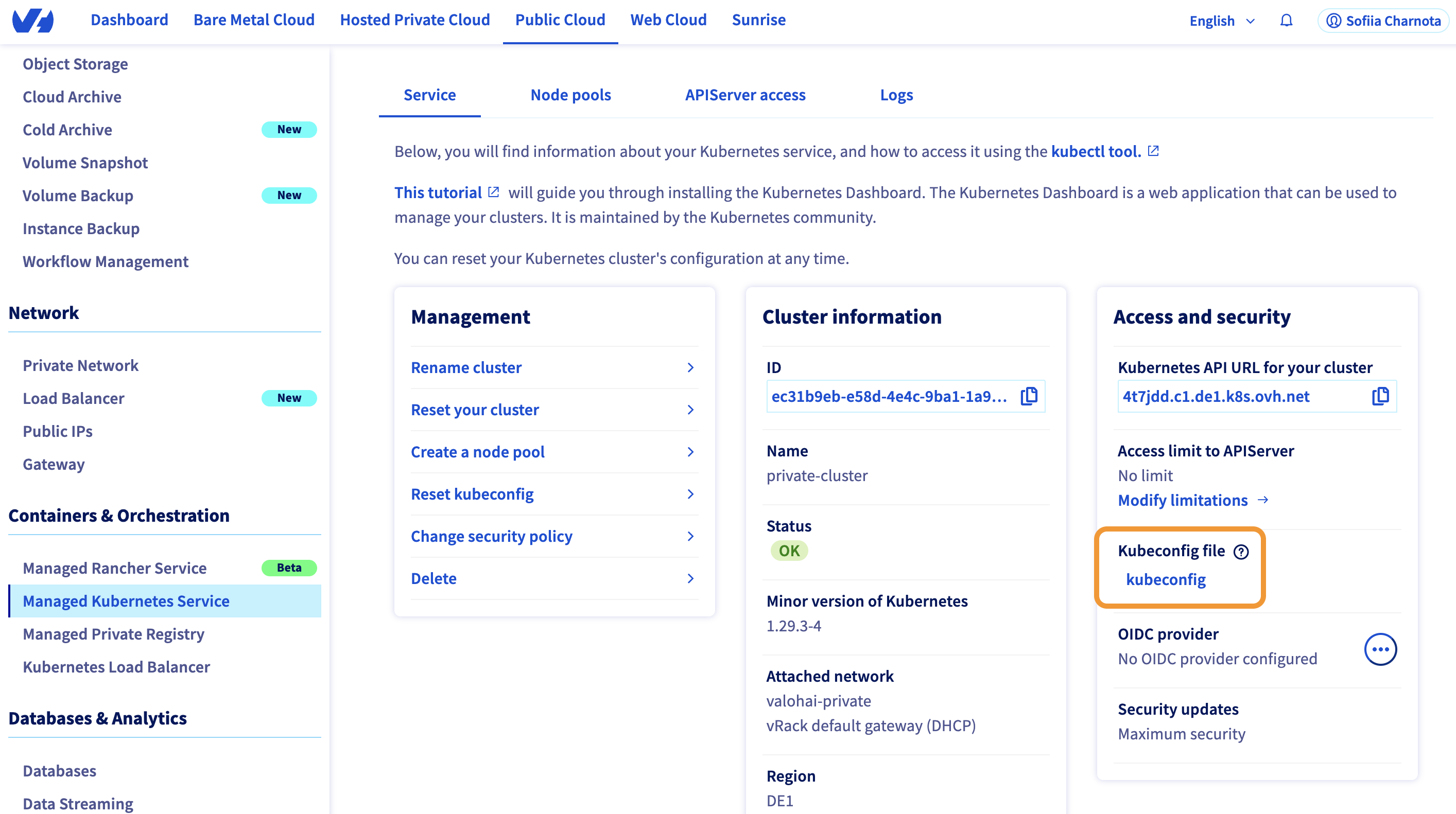This screenshot has height=814, width=1456.
Task: Open the kubectl tool link
Action: pos(1096,151)
